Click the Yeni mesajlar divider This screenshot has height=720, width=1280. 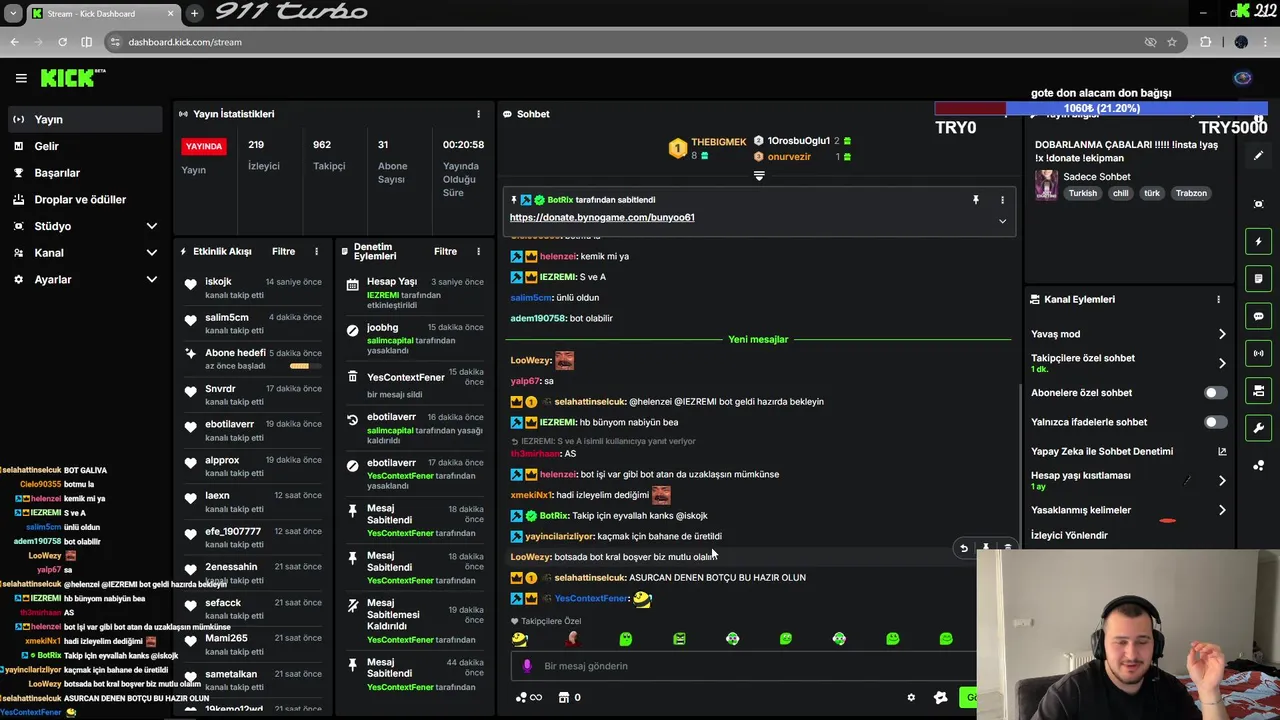[x=758, y=339]
